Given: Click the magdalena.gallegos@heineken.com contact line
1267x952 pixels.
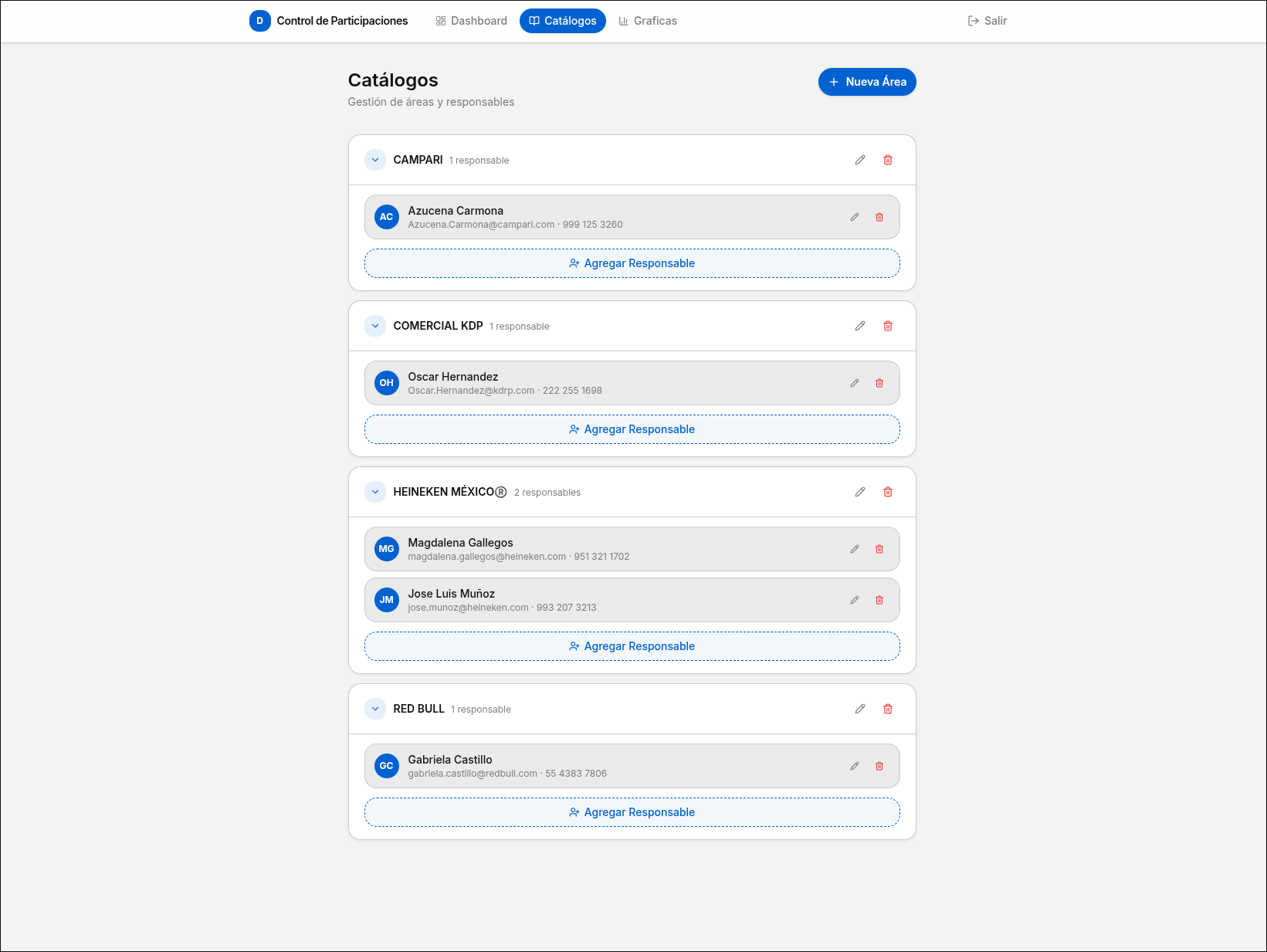Looking at the screenshot, I should (x=519, y=557).
